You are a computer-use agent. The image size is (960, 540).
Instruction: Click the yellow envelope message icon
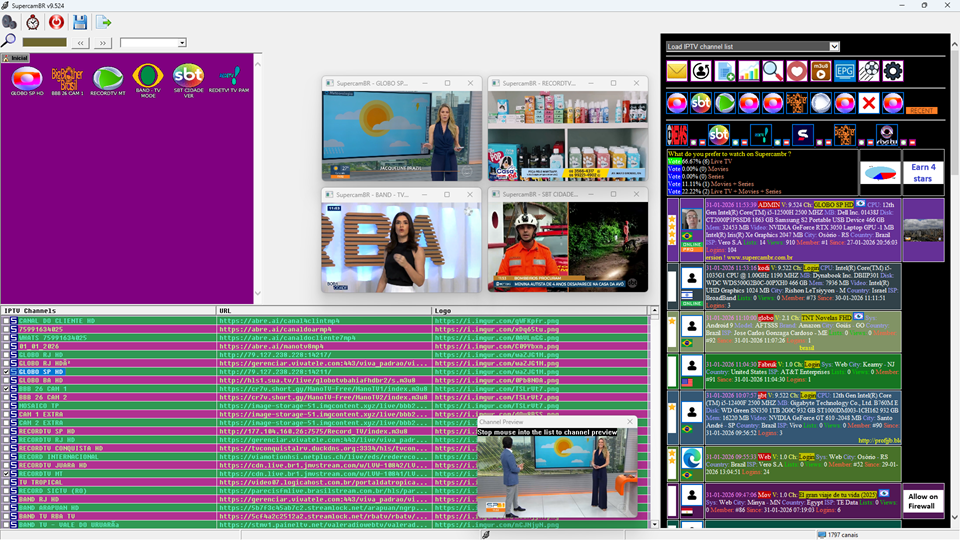677,71
